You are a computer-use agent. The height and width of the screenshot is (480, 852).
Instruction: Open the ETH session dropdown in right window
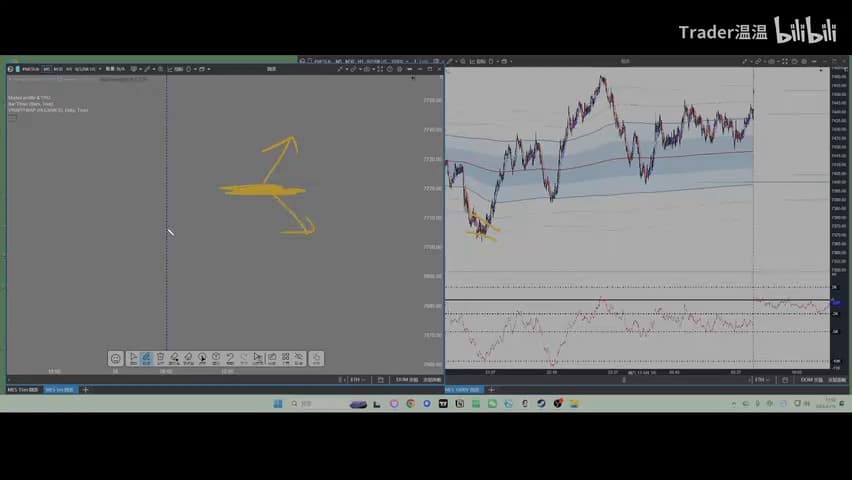click(x=761, y=379)
